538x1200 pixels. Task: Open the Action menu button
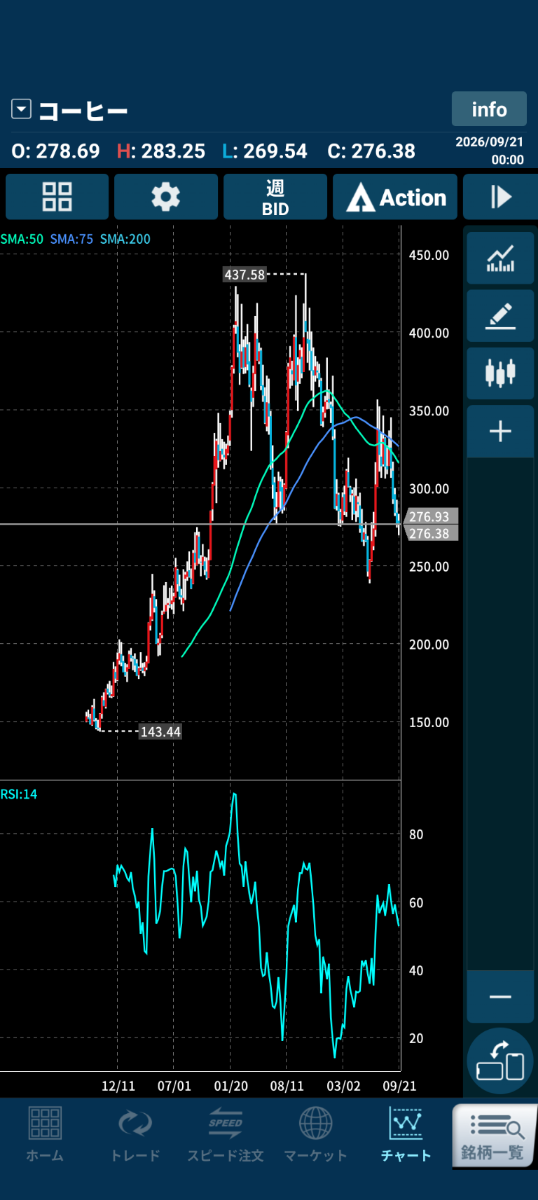pyautogui.click(x=395, y=197)
